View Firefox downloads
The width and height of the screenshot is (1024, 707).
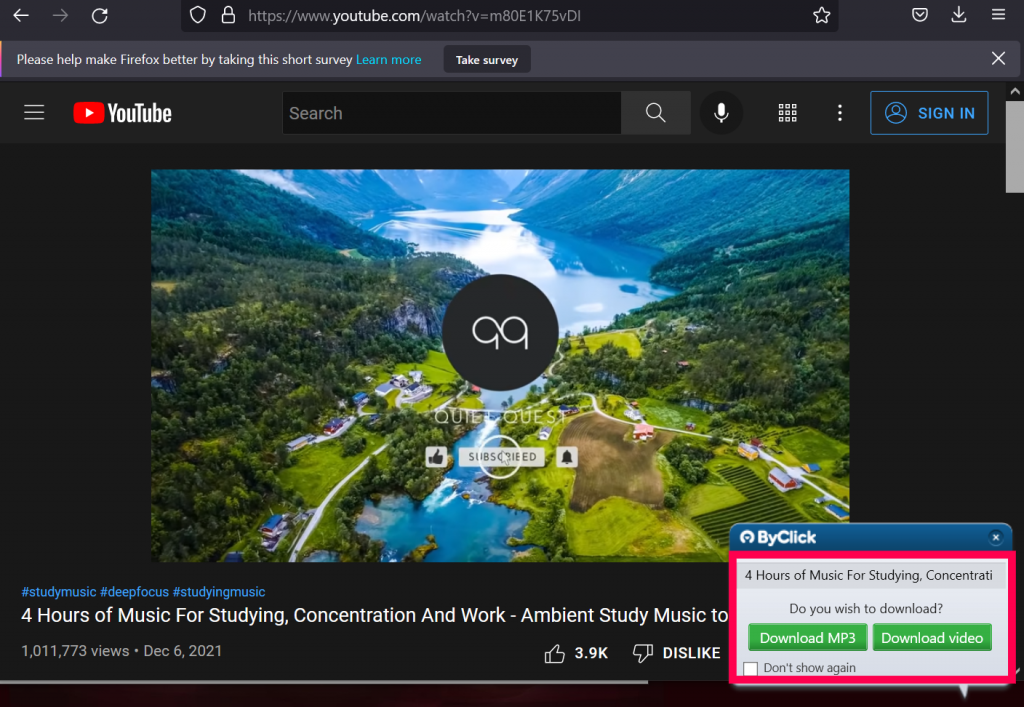click(958, 14)
